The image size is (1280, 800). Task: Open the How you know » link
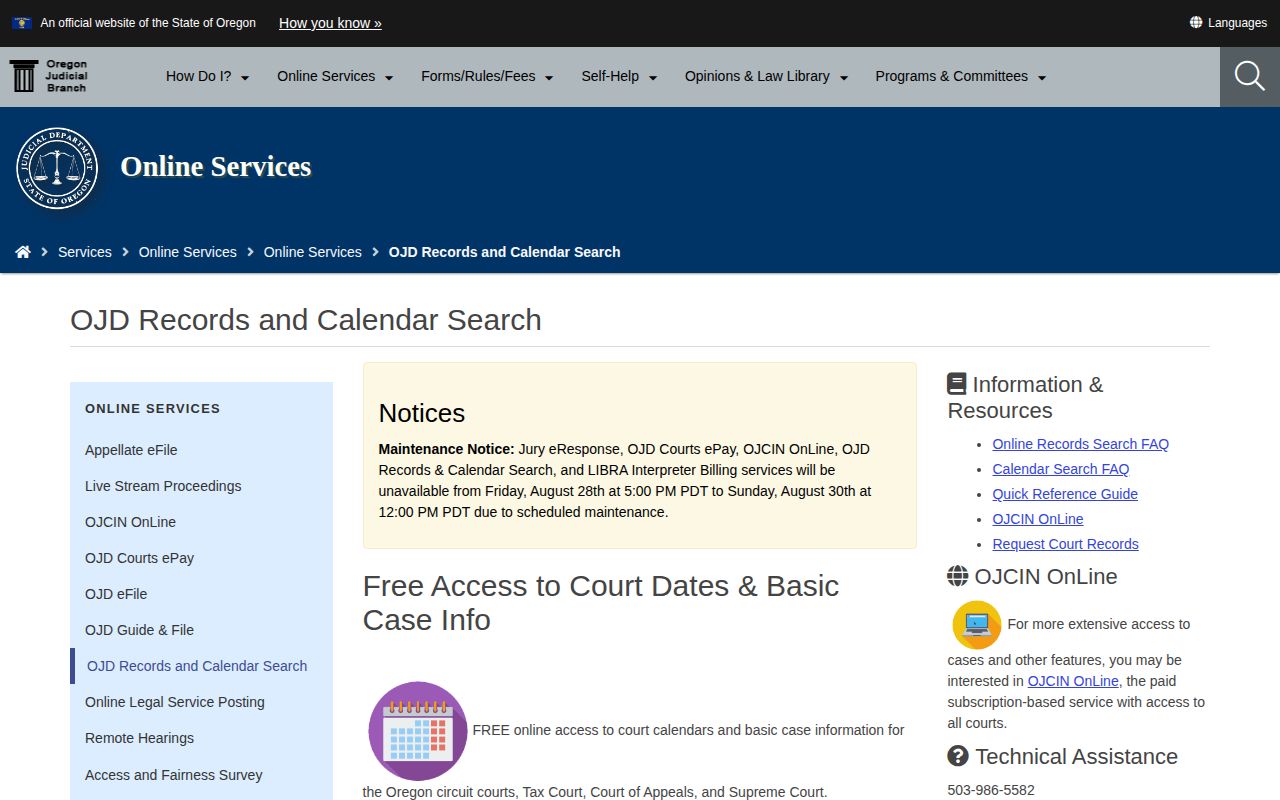pyautogui.click(x=330, y=22)
